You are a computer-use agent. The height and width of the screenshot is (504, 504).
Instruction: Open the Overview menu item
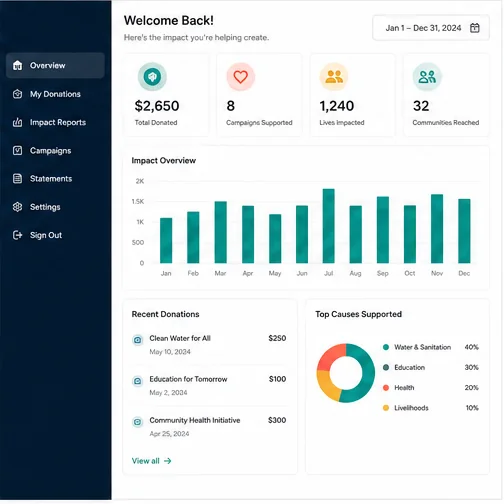[55, 65]
